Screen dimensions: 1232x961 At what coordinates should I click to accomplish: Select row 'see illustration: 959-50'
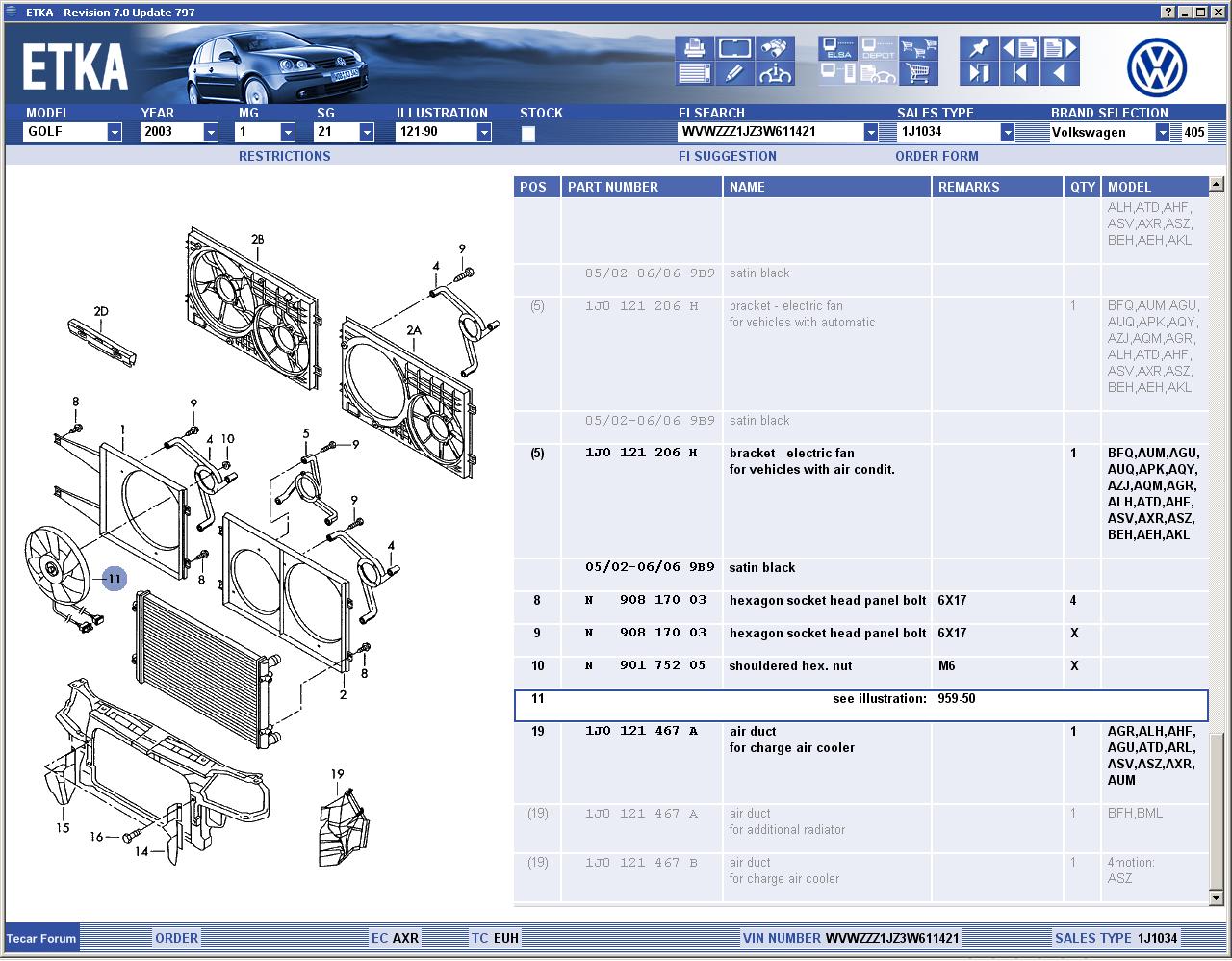[x=860, y=705]
